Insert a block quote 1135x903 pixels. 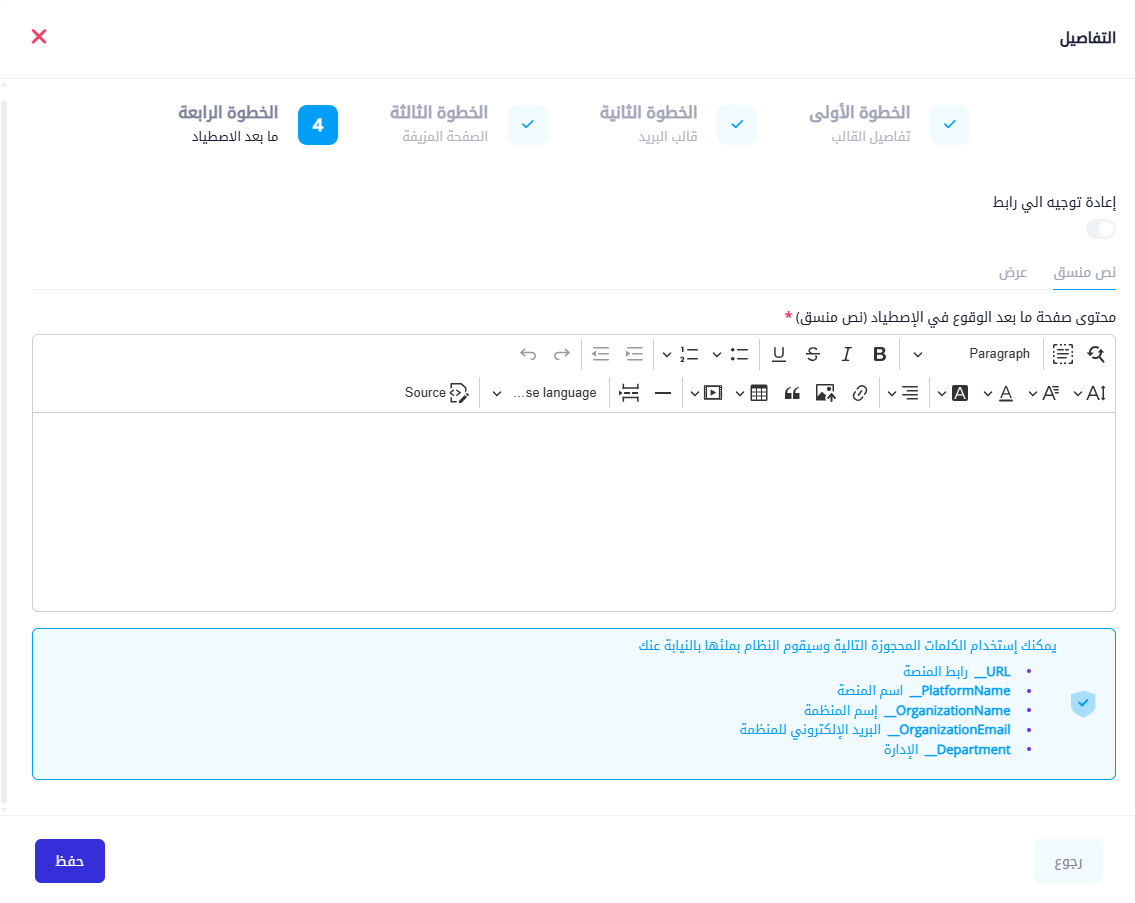[792, 393]
